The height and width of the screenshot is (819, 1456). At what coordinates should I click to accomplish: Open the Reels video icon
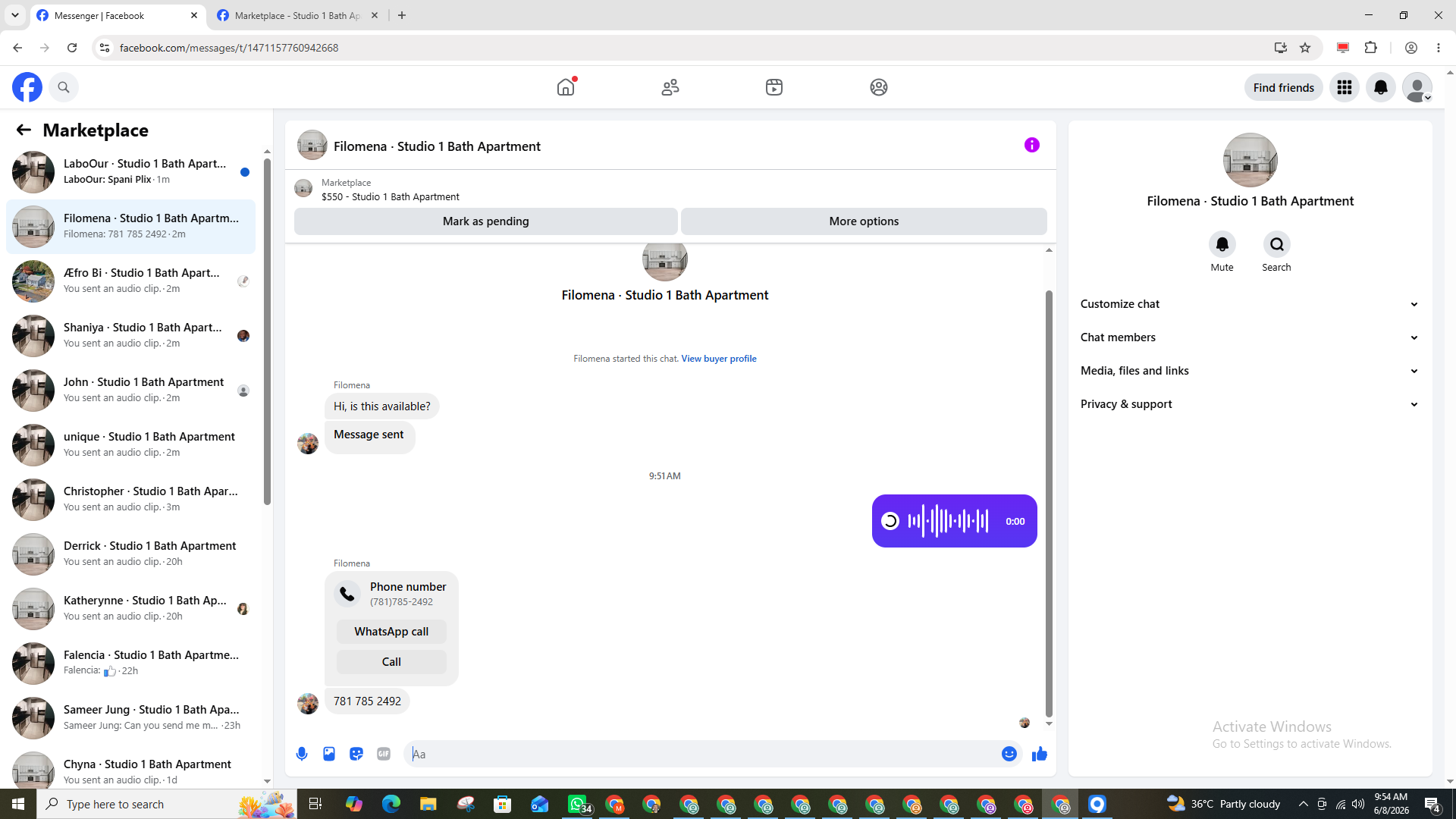point(774,87)
